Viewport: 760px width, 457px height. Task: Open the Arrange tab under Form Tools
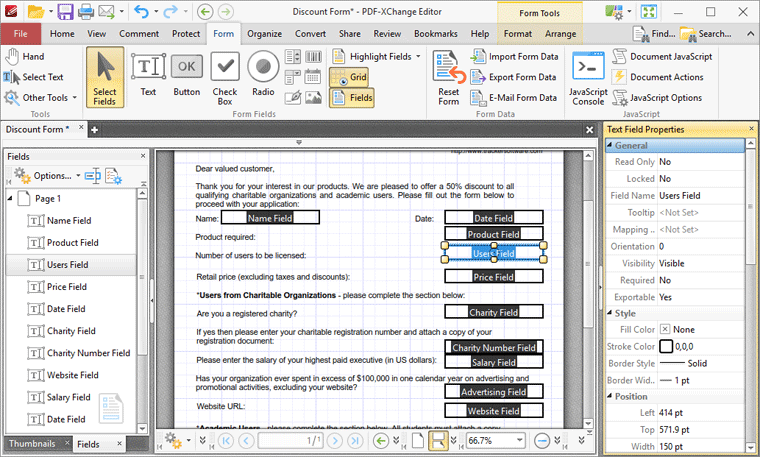[560, 34]
